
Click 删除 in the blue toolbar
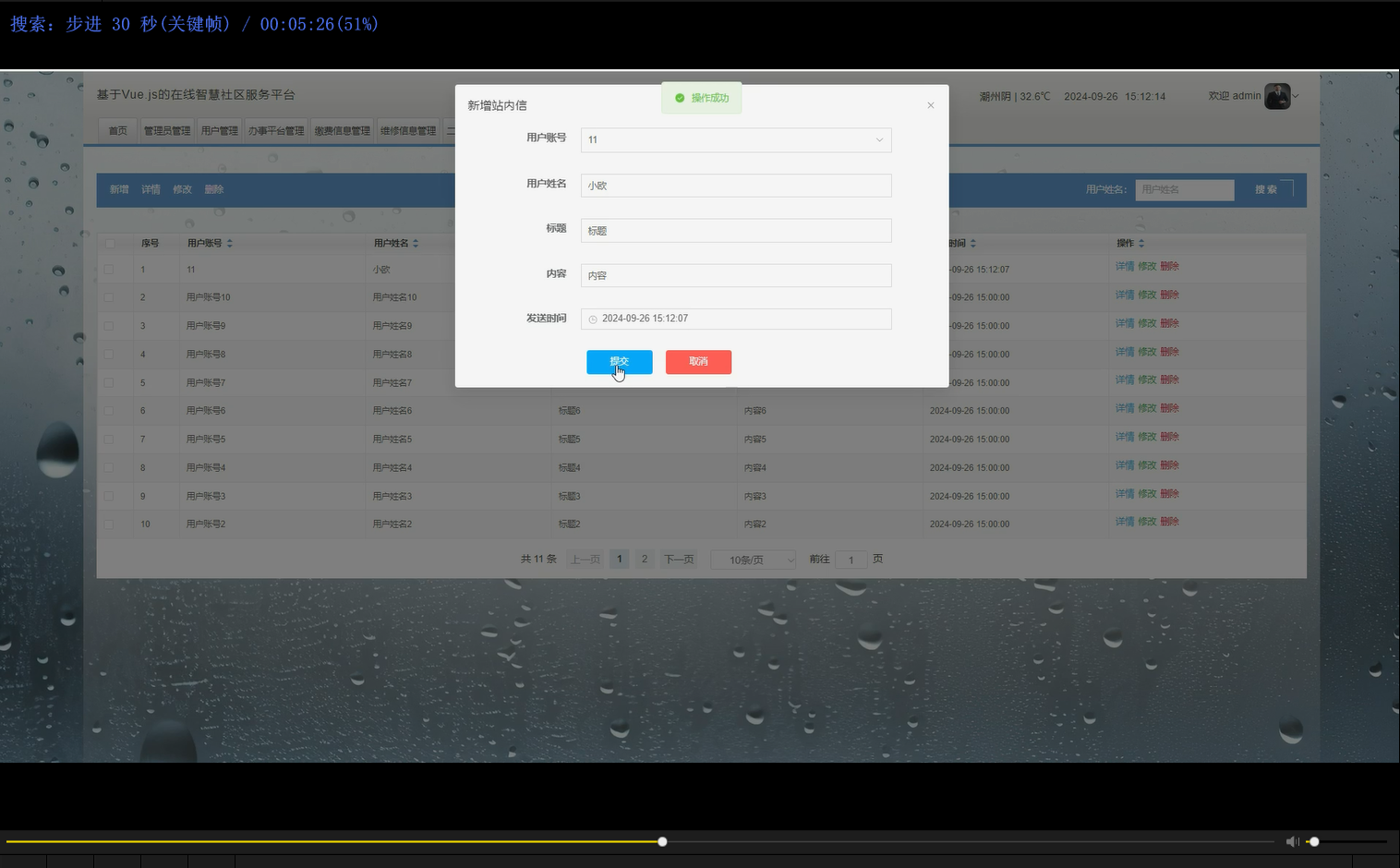(214, 189)
